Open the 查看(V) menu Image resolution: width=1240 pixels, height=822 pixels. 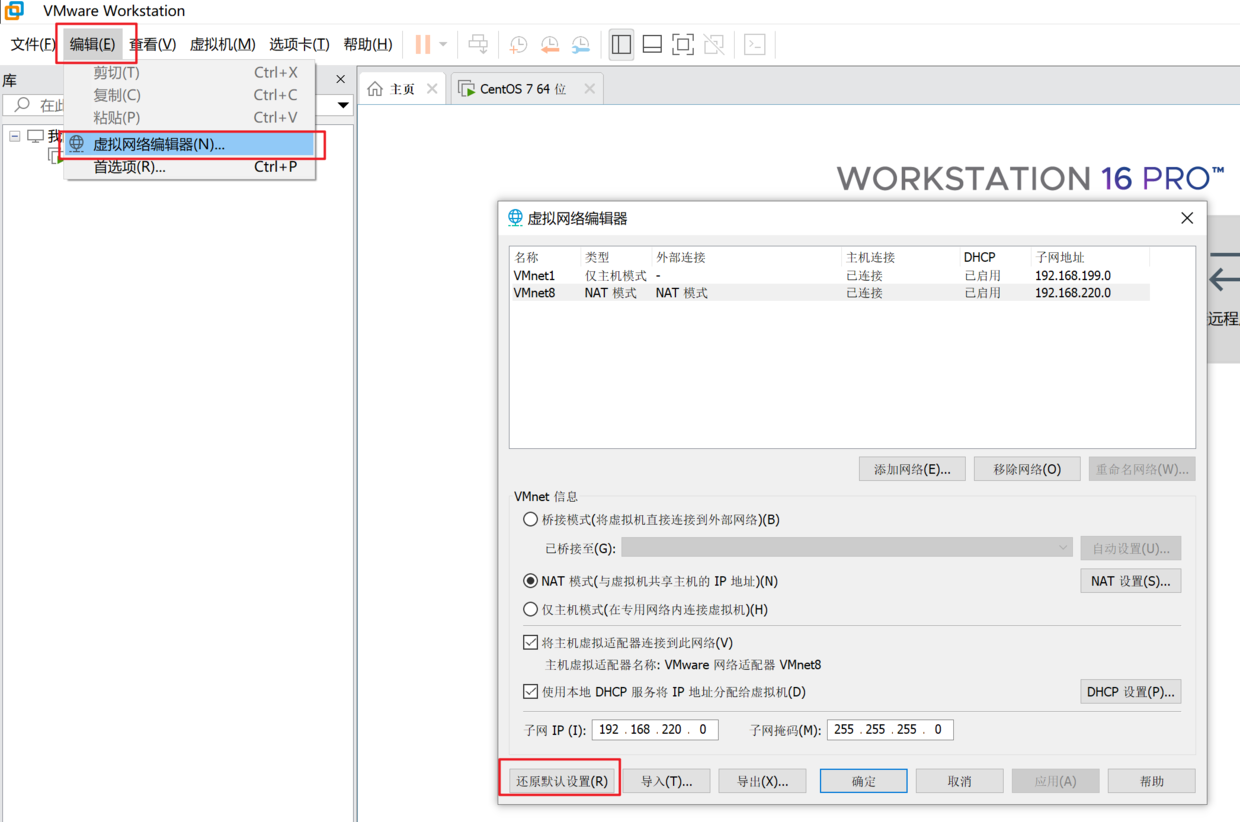[x=152, y=44]
